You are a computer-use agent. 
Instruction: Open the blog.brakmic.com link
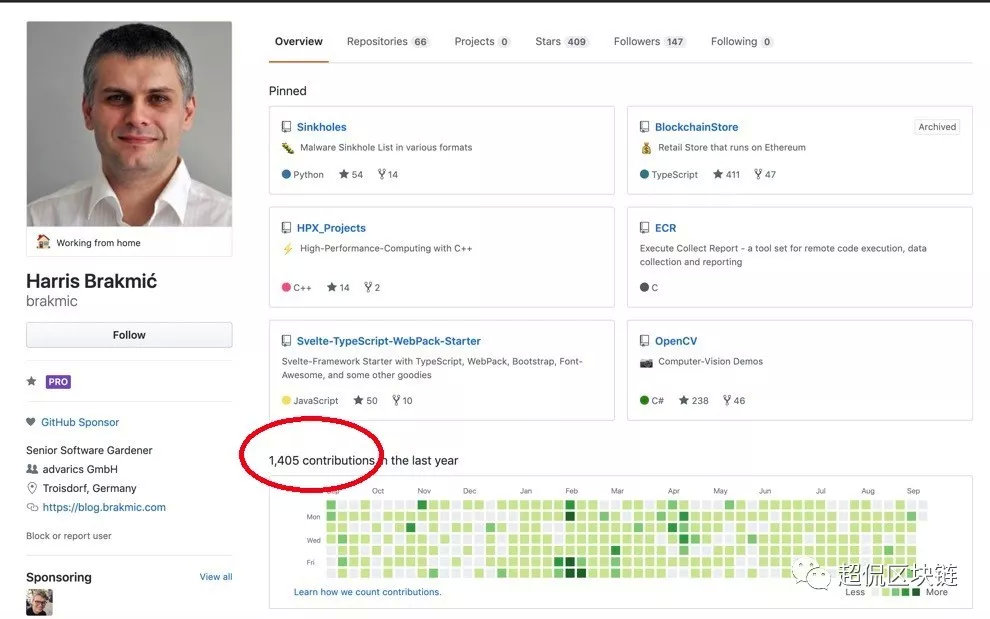(104, 507)
